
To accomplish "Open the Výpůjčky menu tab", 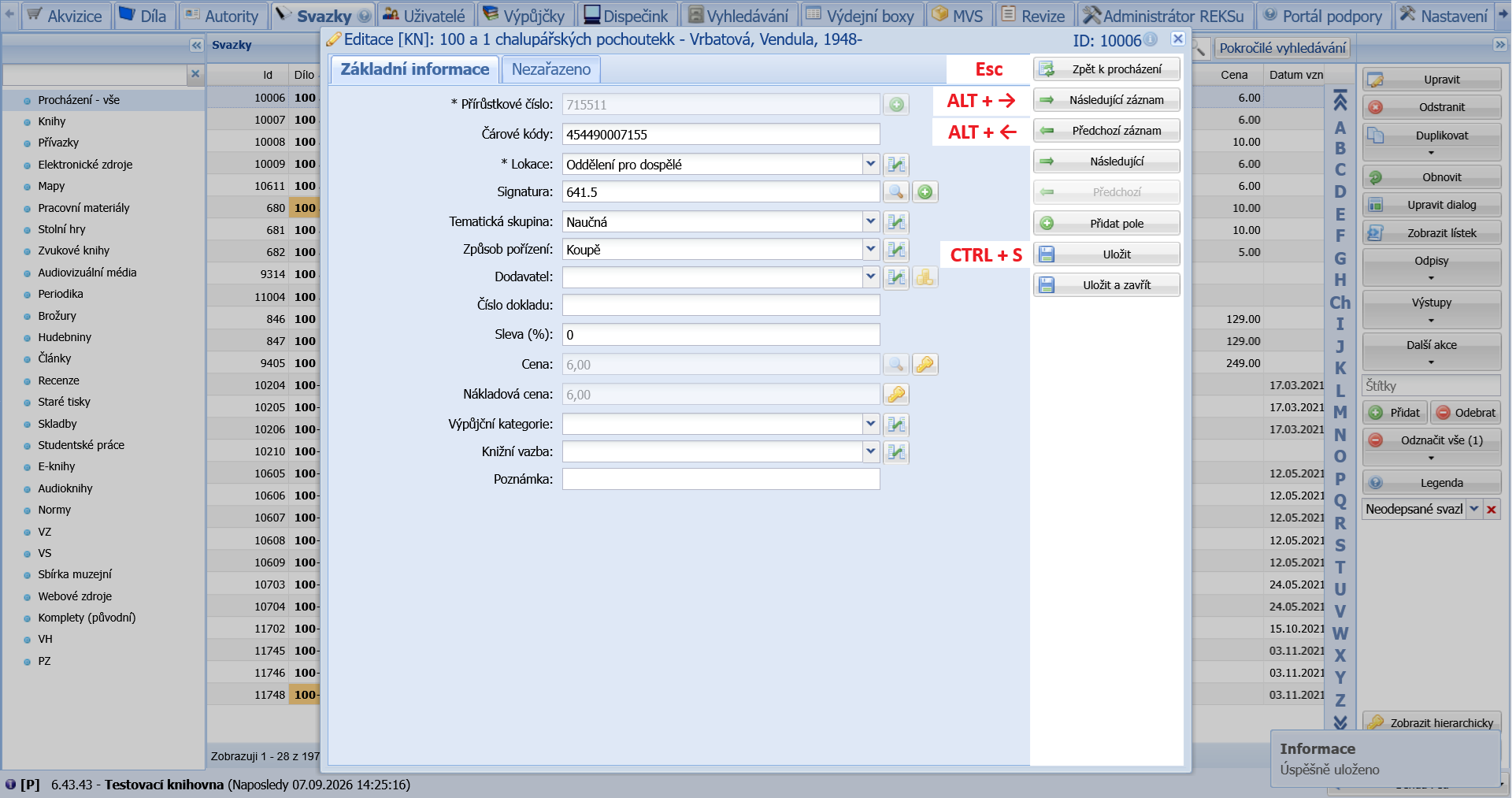I will point(524,16).
